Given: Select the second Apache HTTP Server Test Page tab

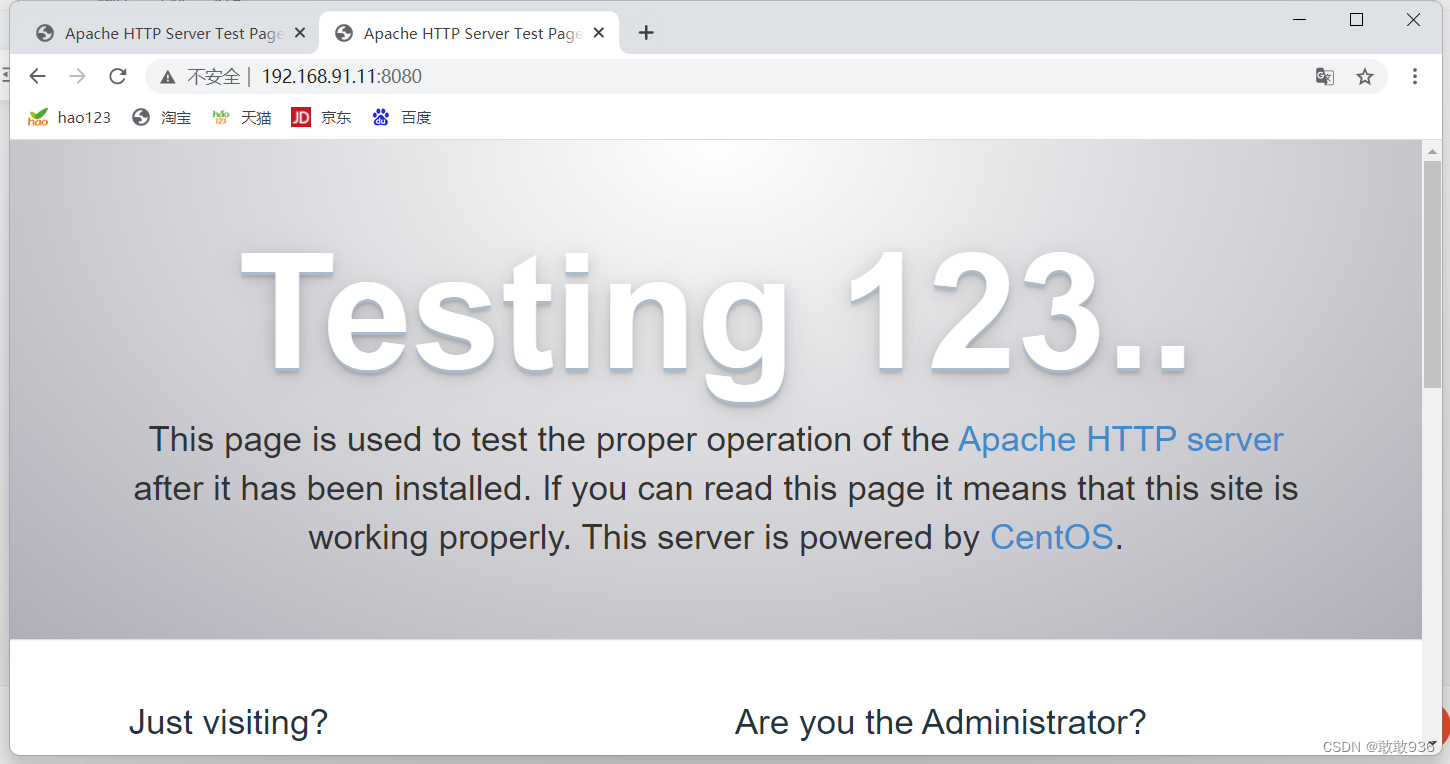Looking at the screenshot, I should [470, 33].
